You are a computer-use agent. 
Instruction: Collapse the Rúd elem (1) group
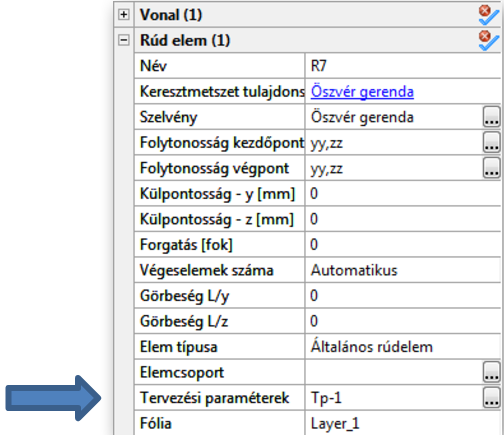point(124,40)
